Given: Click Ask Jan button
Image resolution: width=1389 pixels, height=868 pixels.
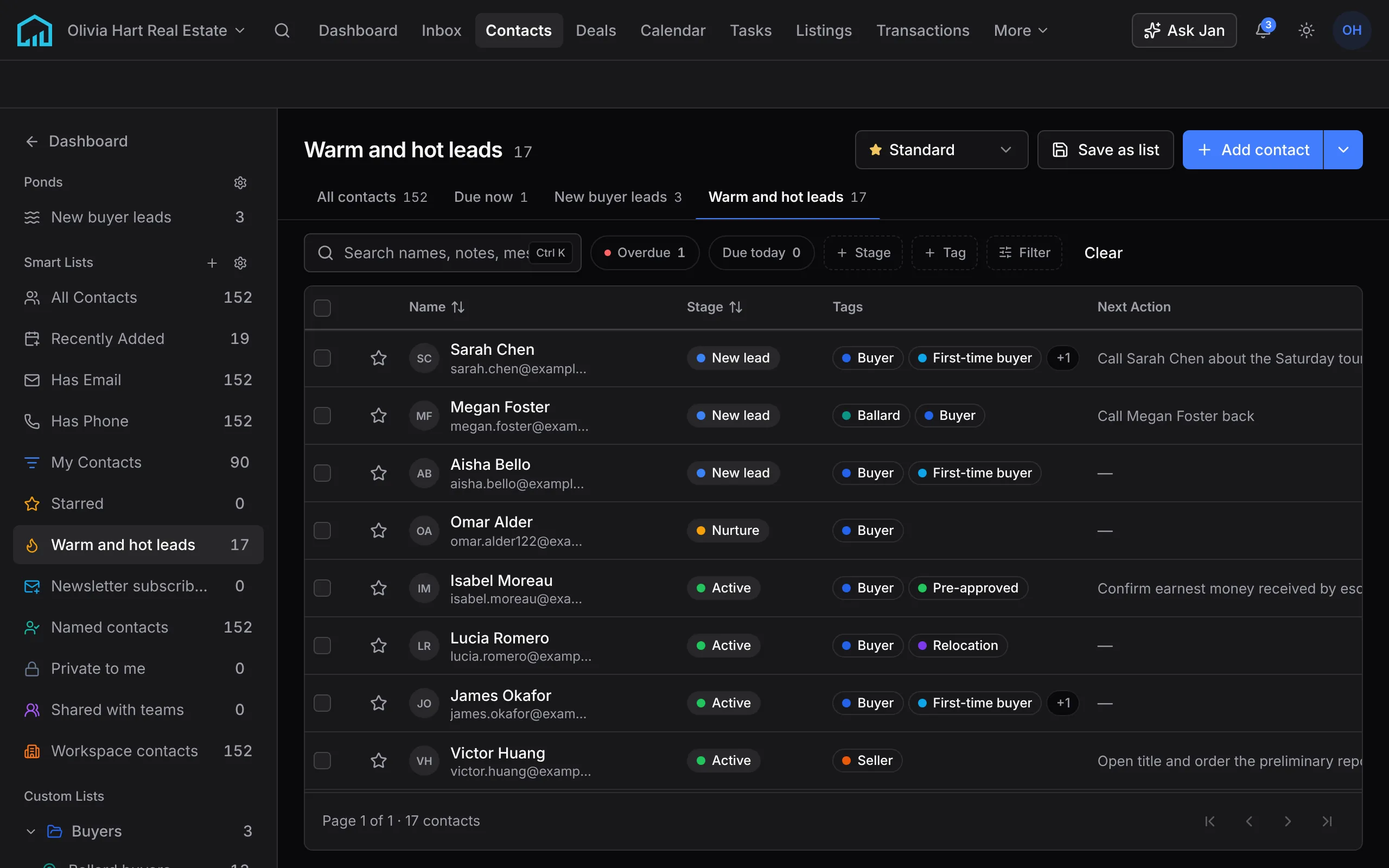Looking at the screenshot, I should [1184, 30].
